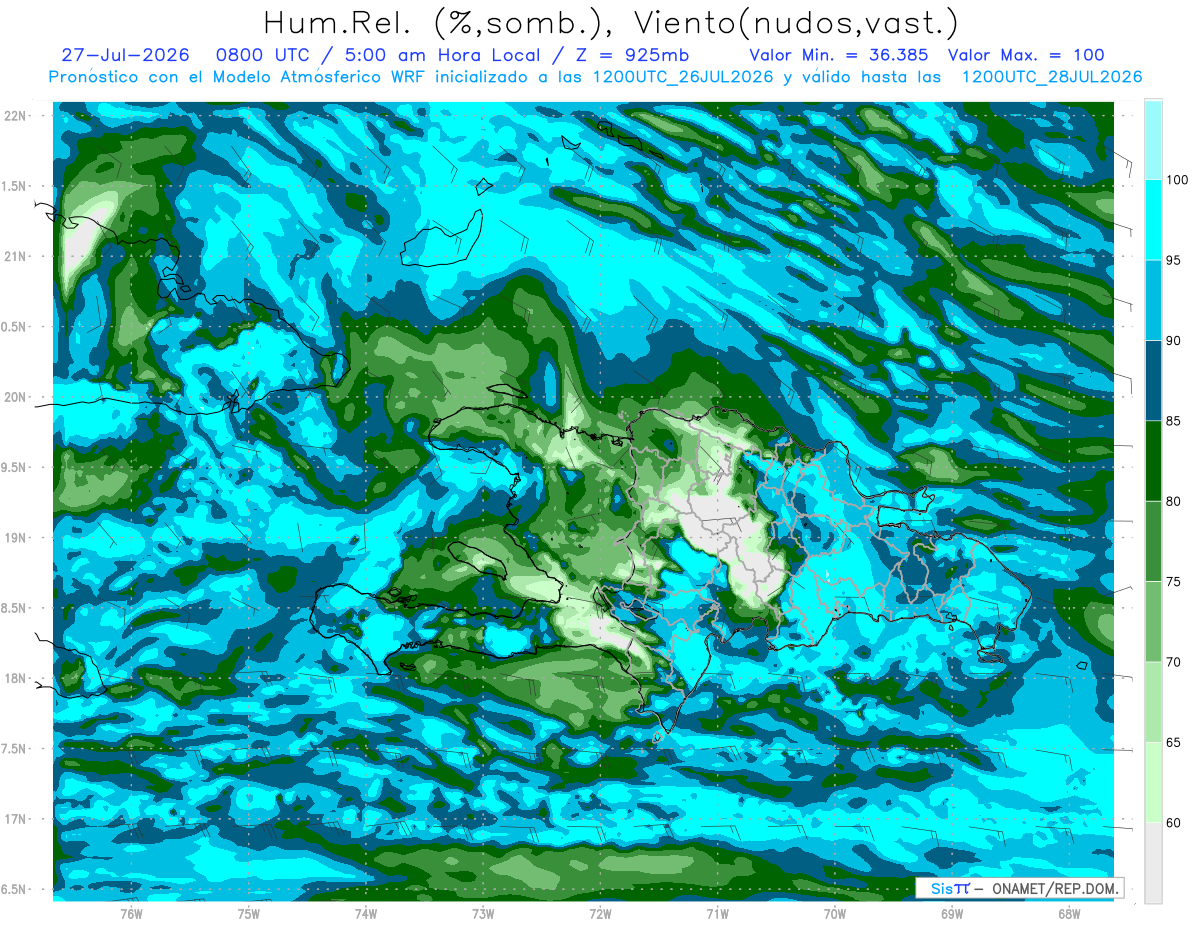This screenshot has height=927, width=1200.
Task: Click the longitude axis label '69W'
Action: (x=952, y=913)
